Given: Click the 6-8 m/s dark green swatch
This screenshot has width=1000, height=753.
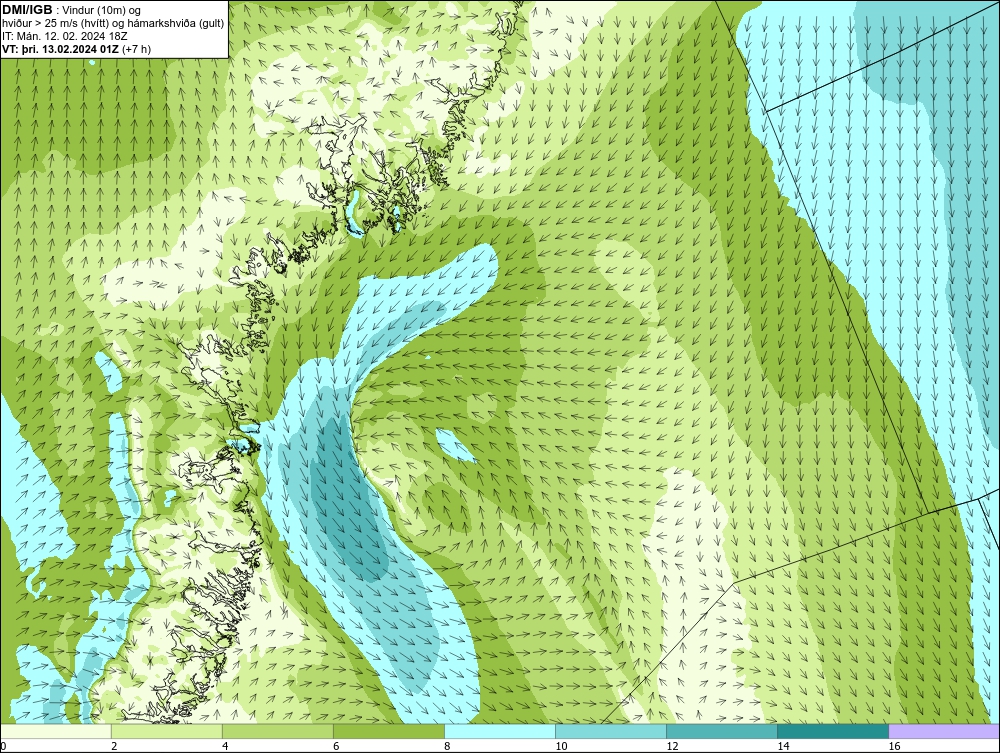Looking at the screenshot, I should [388, 731].
